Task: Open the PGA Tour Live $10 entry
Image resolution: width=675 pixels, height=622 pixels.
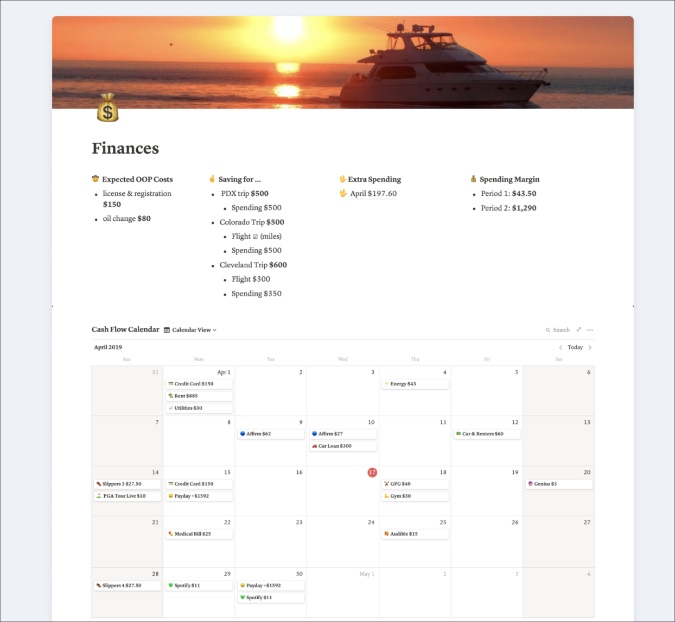Action: pyautogui.click(x=127, y=496)
